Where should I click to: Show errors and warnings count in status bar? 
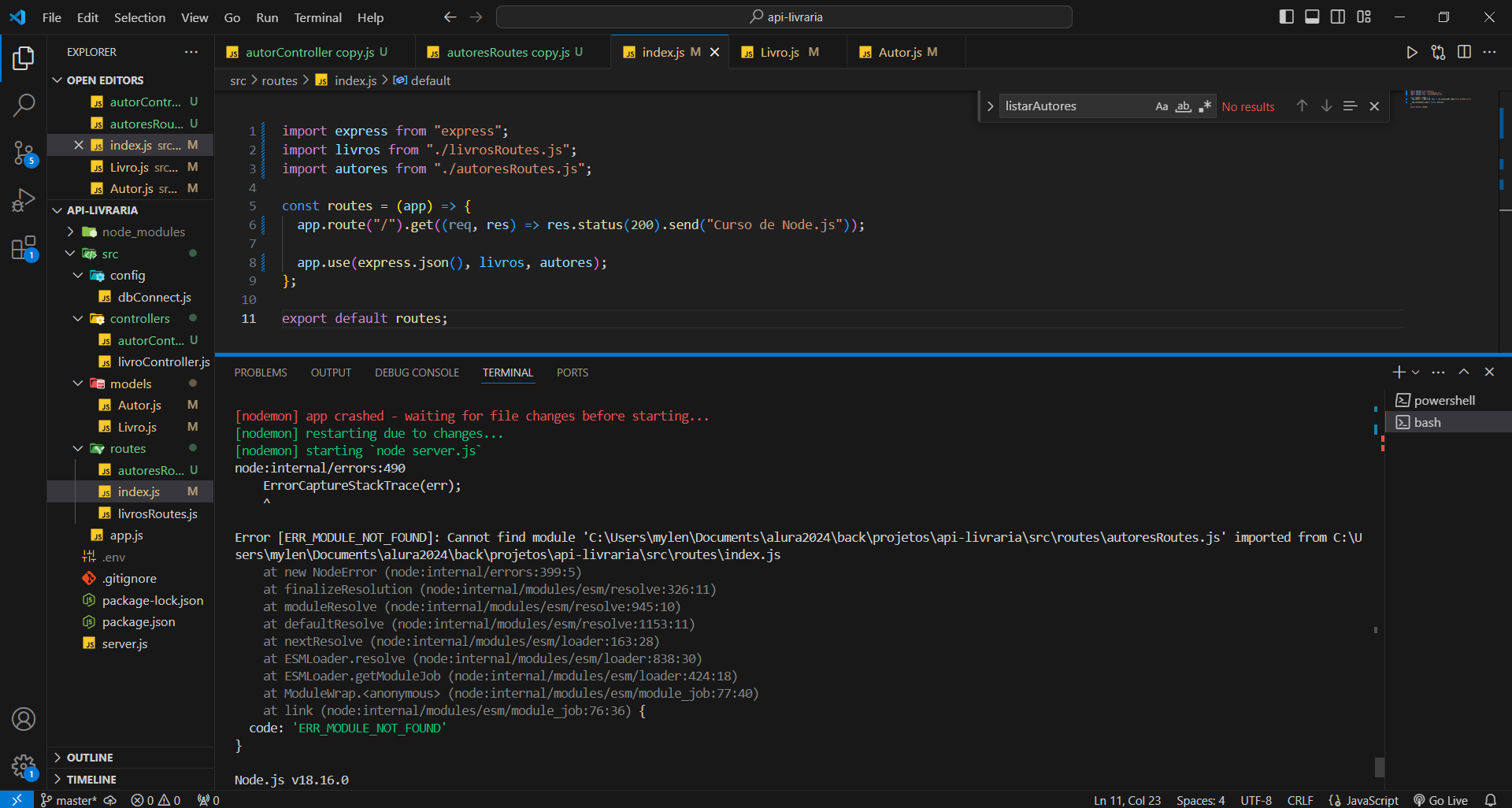(156, 800)
